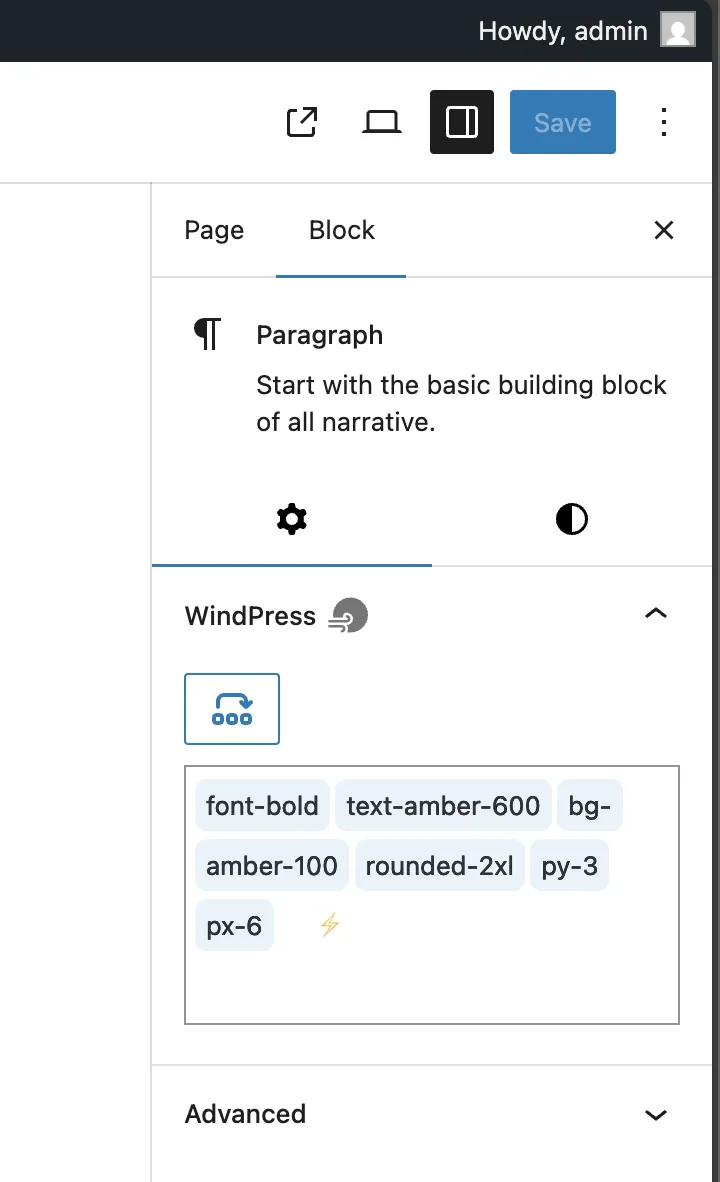Click the WindPress wind logo icon
720x1182 pixels.
pyautogui.click(x=349, y=615)
